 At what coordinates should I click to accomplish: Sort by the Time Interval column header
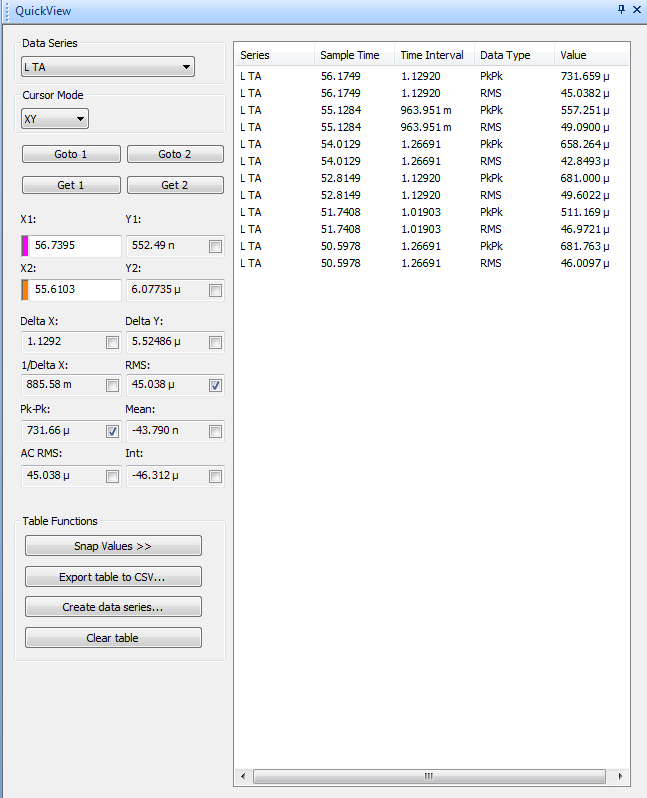(x=434, y=55)
